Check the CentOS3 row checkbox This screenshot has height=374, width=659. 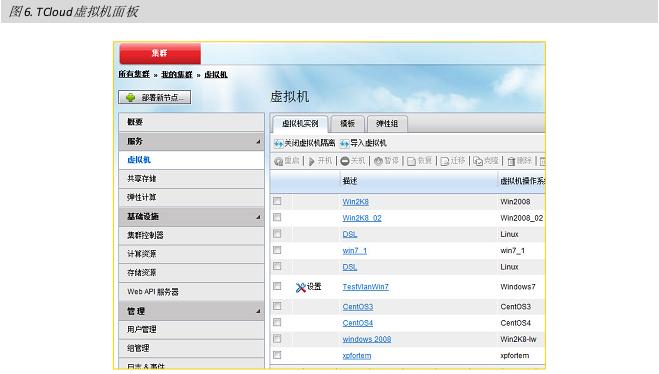pos(277,306)
